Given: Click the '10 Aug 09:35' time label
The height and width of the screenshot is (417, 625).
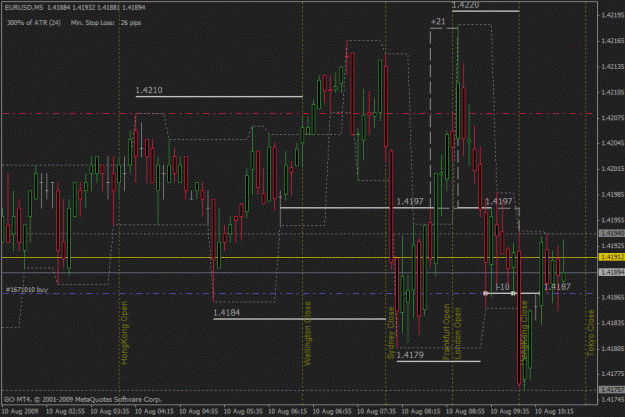Looking at the screenshot, I should click(510, 411).
